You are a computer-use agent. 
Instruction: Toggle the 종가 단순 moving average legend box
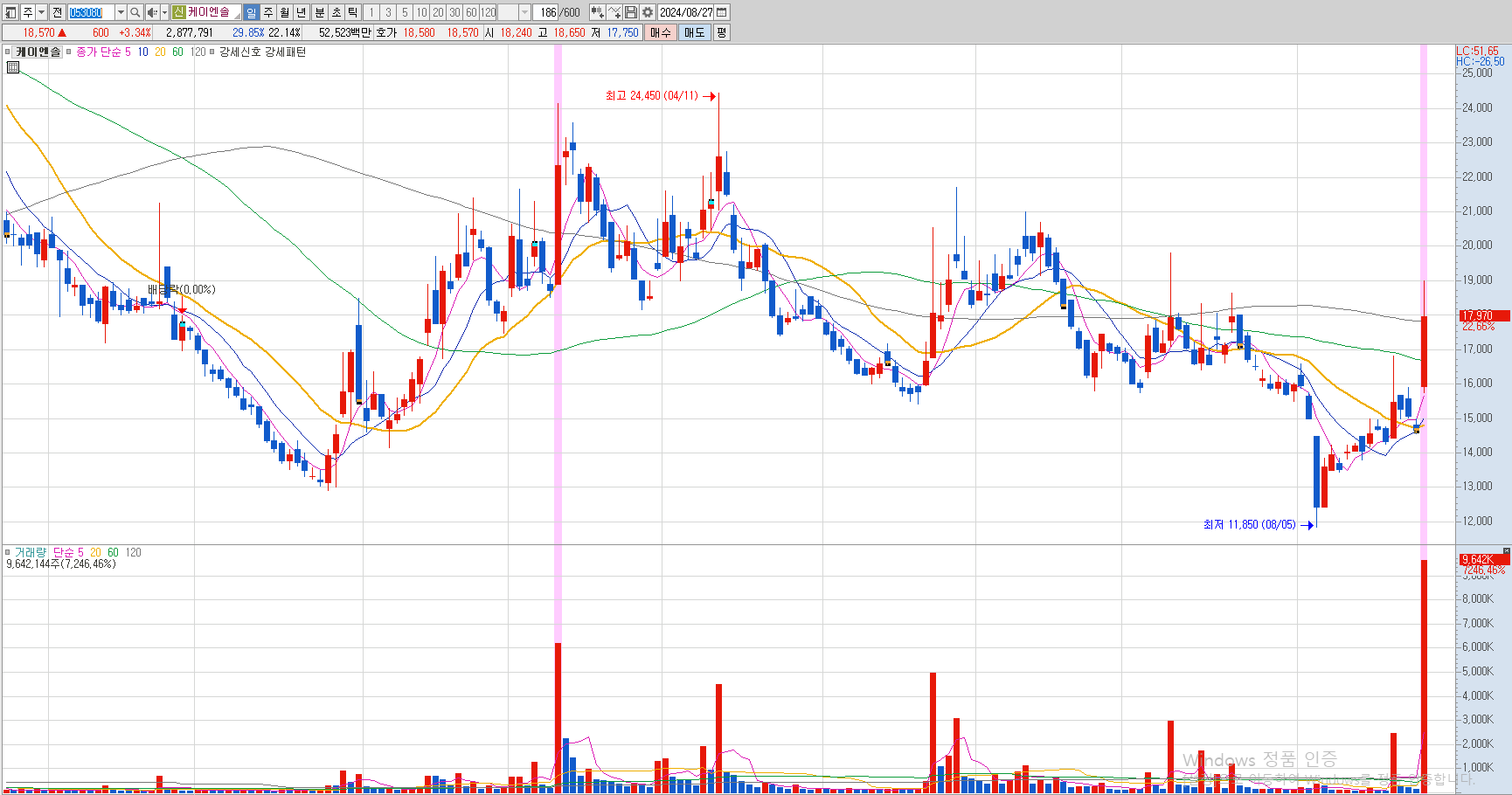tap(69, 52)
